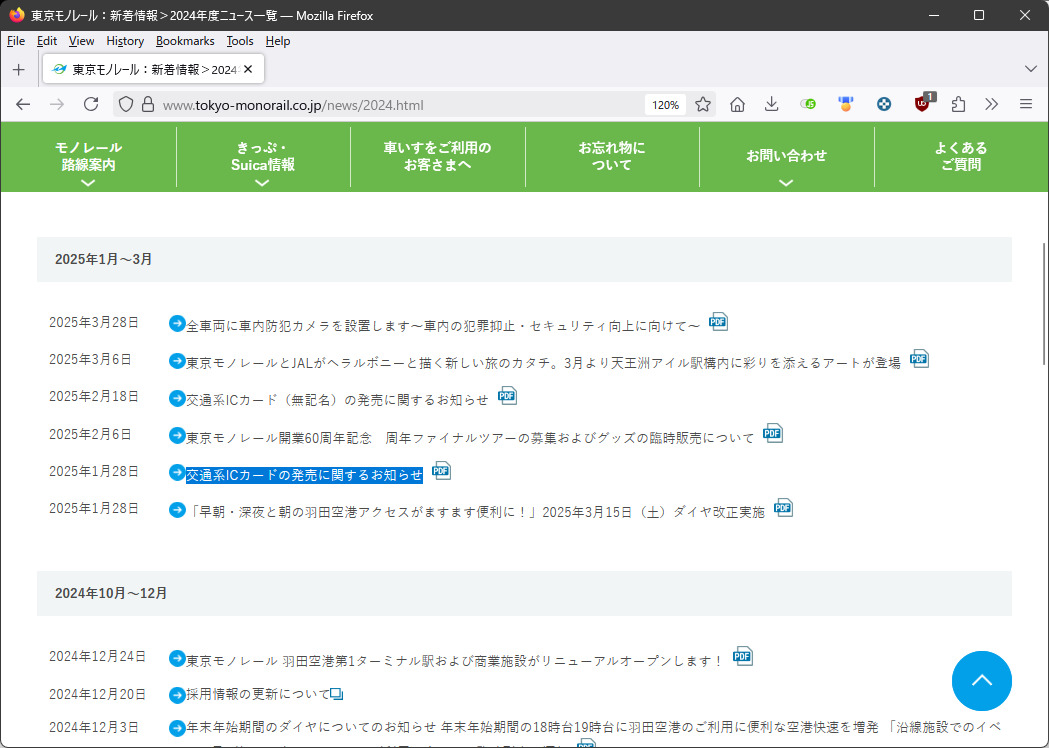Click the URL address bar
The image size is (1049, 748).
tap(400, 105)
